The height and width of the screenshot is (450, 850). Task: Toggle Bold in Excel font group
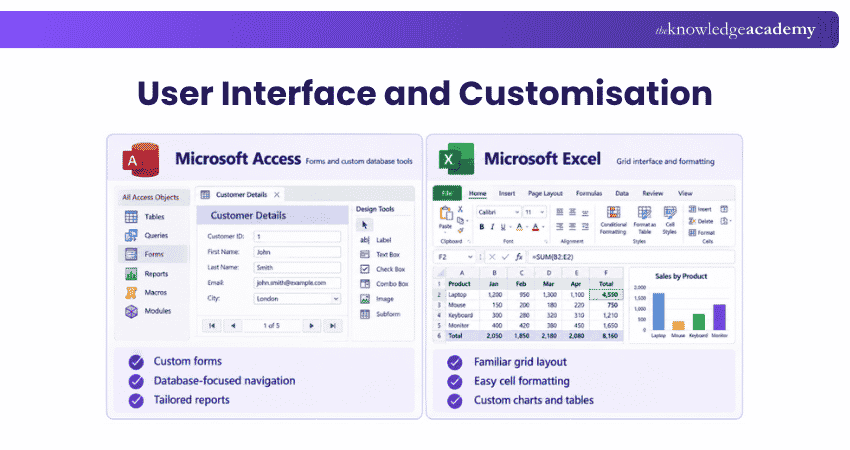[x=482, y=227]
